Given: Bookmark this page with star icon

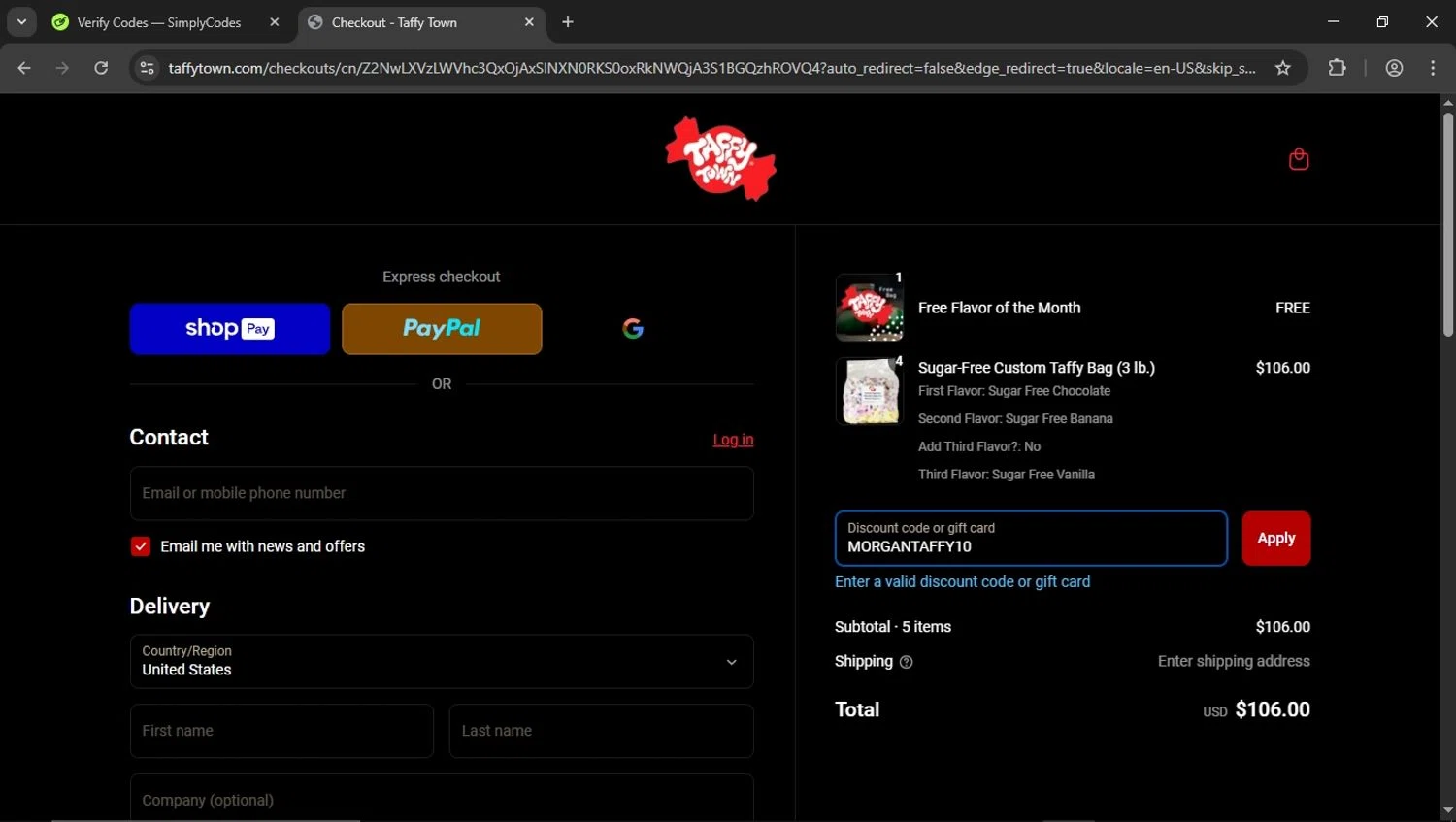Looking at the screenshot, I should coord(1283,68).
